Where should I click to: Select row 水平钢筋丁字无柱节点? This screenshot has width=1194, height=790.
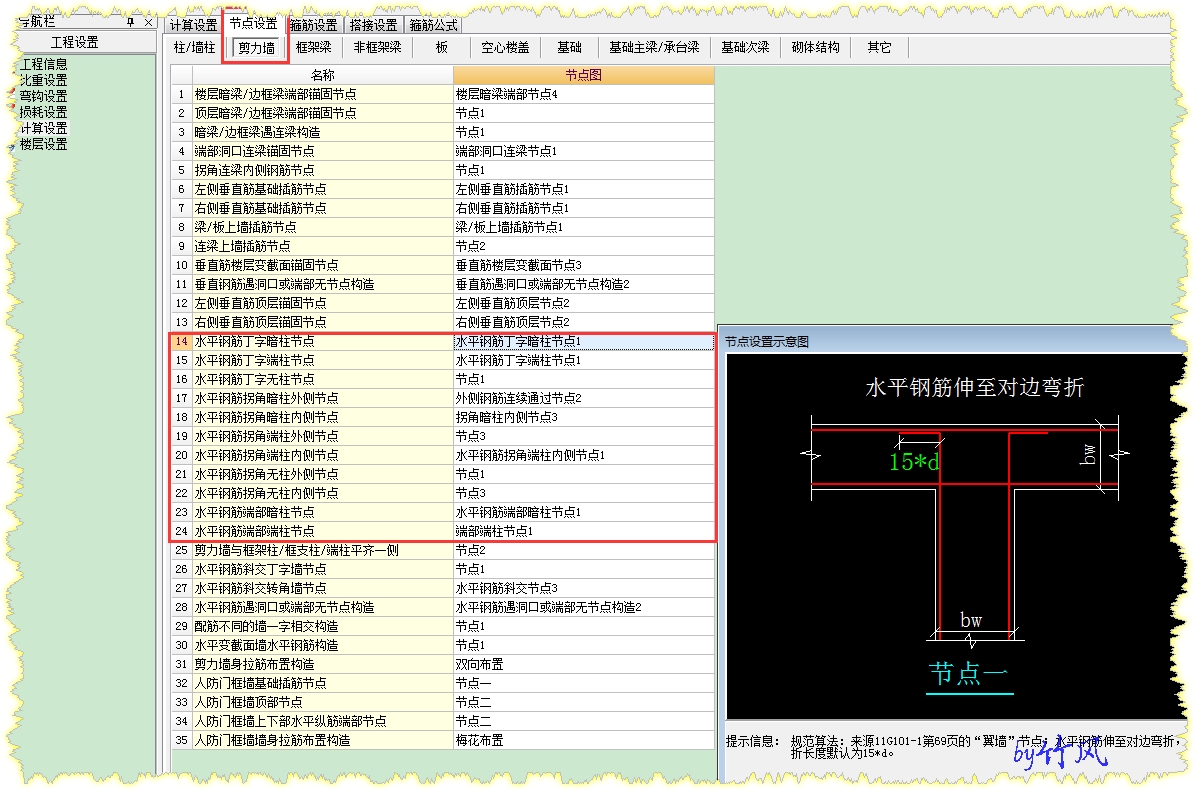pos(323,379)
